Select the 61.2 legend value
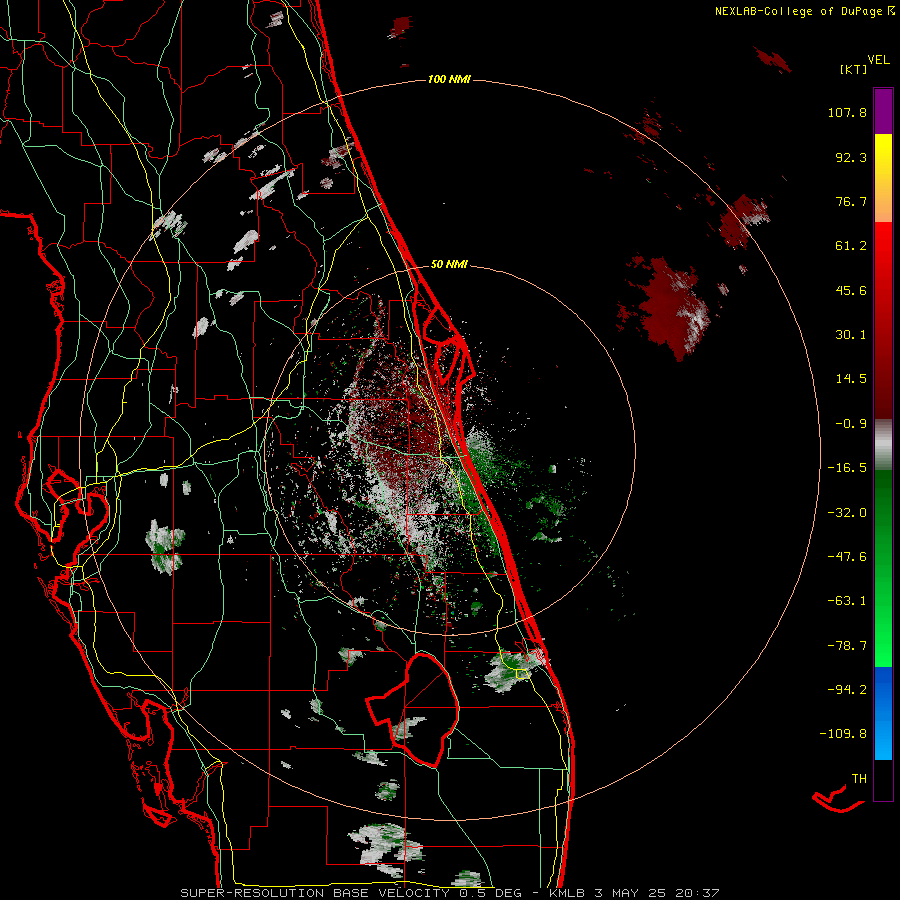The height and width of the screenshot is (900, 900). (851, 246)
